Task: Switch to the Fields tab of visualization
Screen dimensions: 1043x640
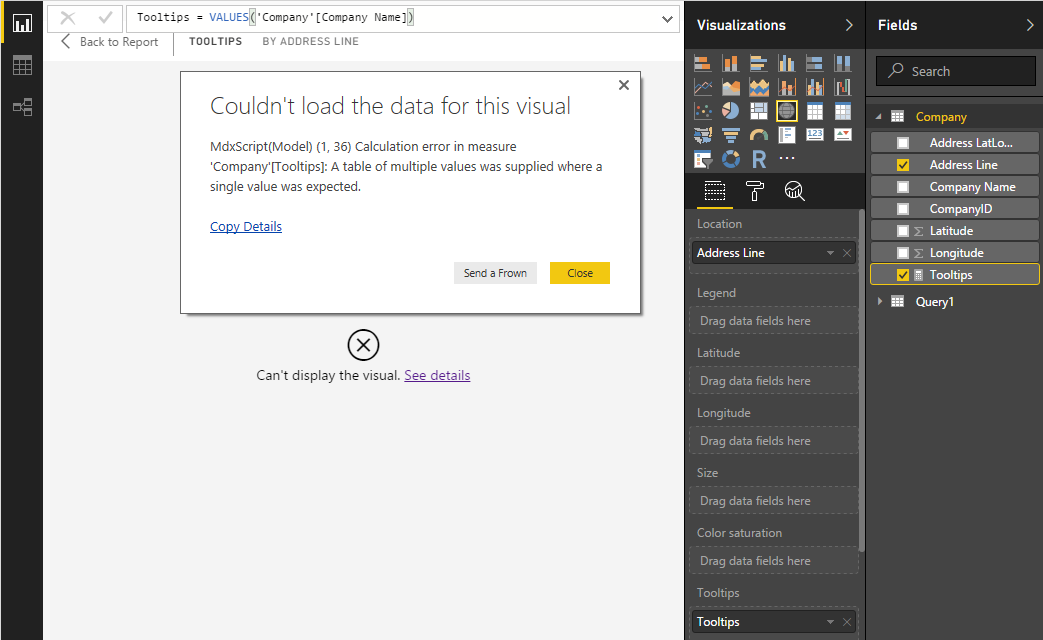Action: [x=715, y=192]
